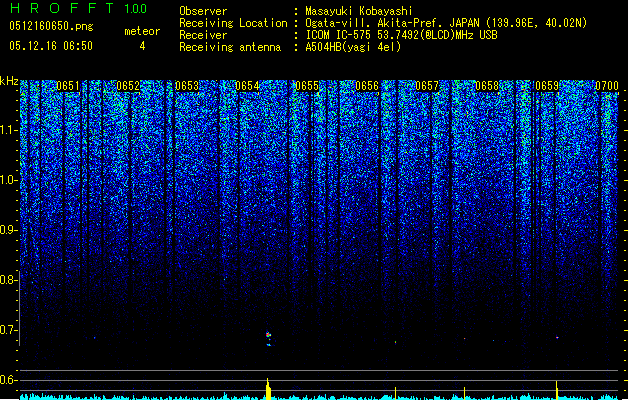Click the kHz axis unit label
This screenshot has height=400, width=629.
pyautogui.click(x=9, y=81)
